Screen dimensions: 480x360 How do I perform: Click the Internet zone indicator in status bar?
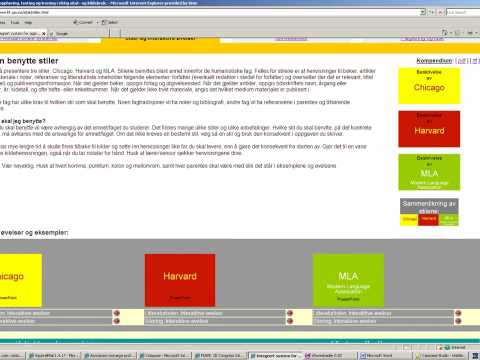(x=454, y=348)
